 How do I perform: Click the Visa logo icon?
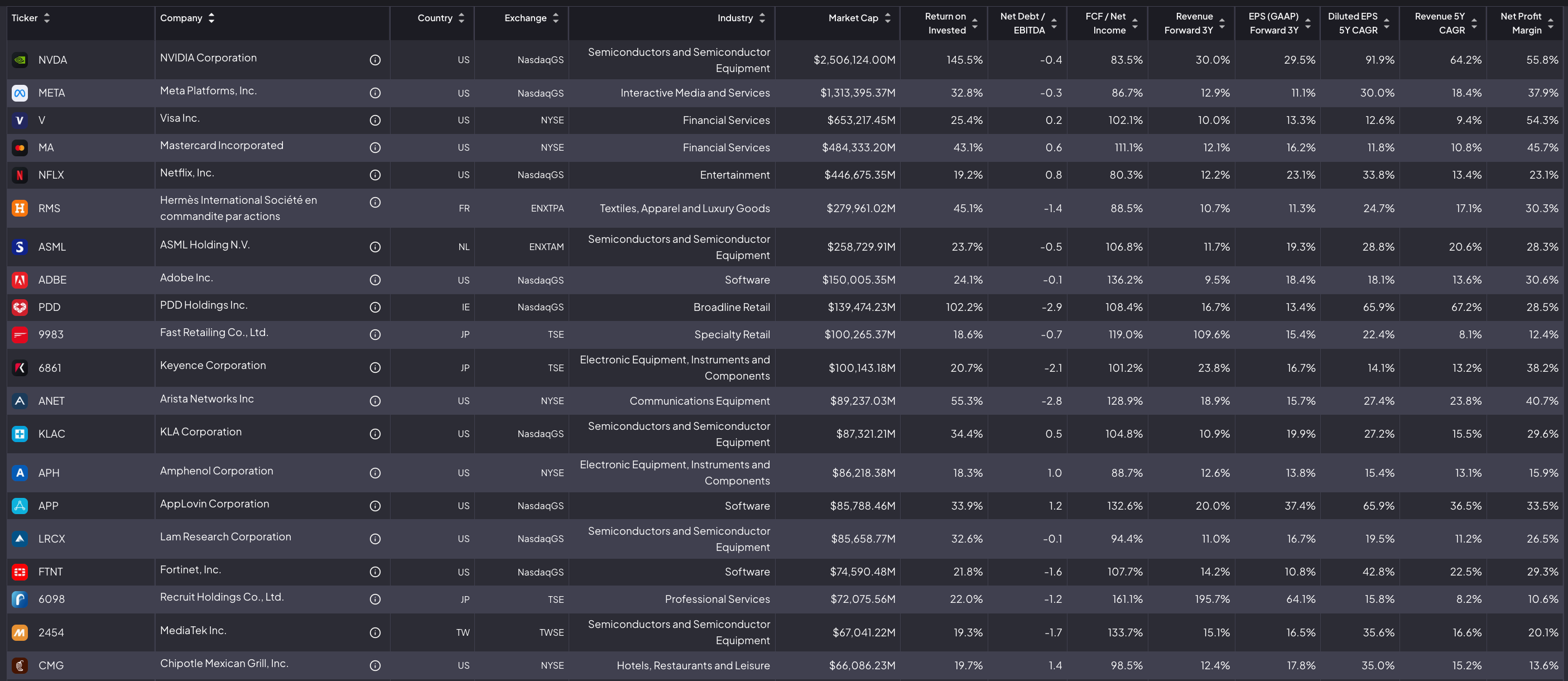click(x=20, y=120)
